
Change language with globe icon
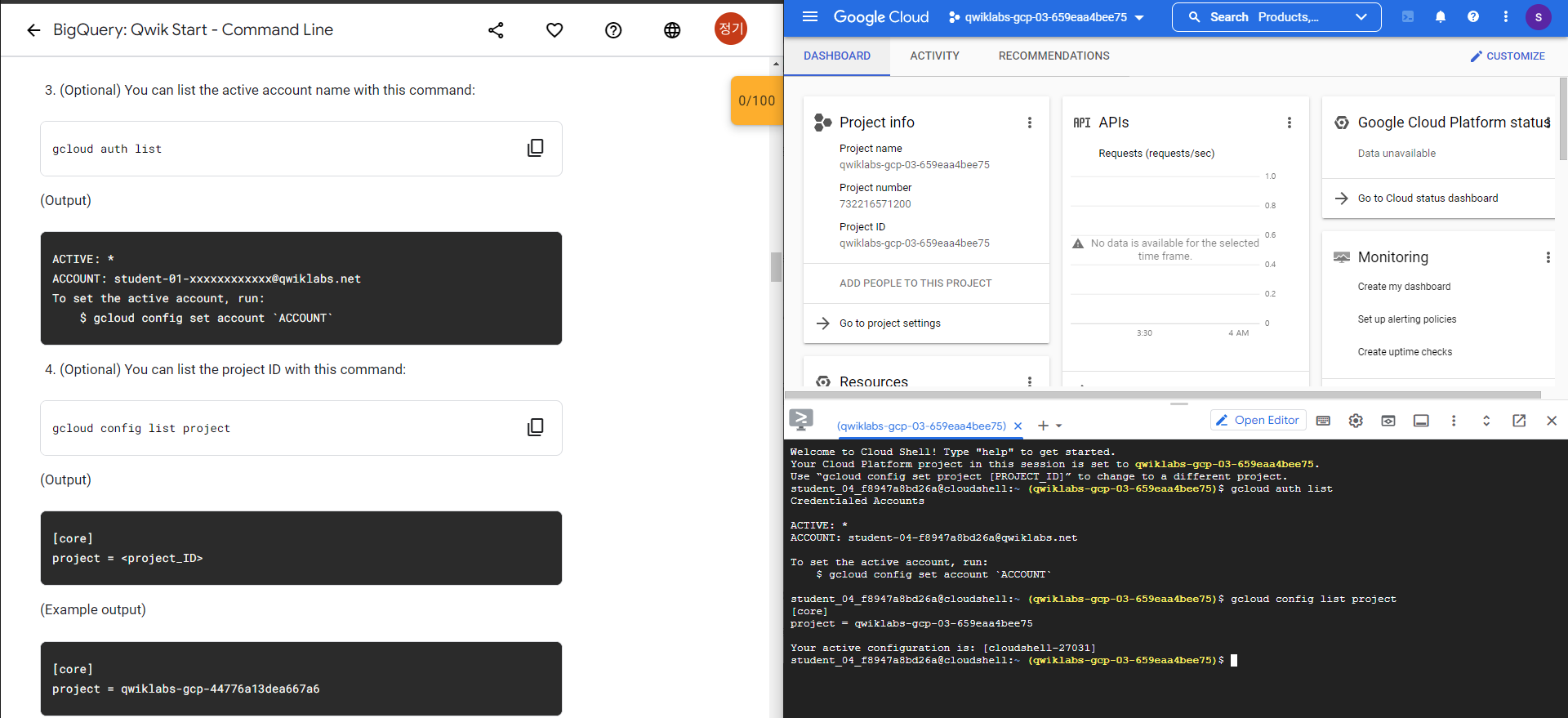coord(672,30)
